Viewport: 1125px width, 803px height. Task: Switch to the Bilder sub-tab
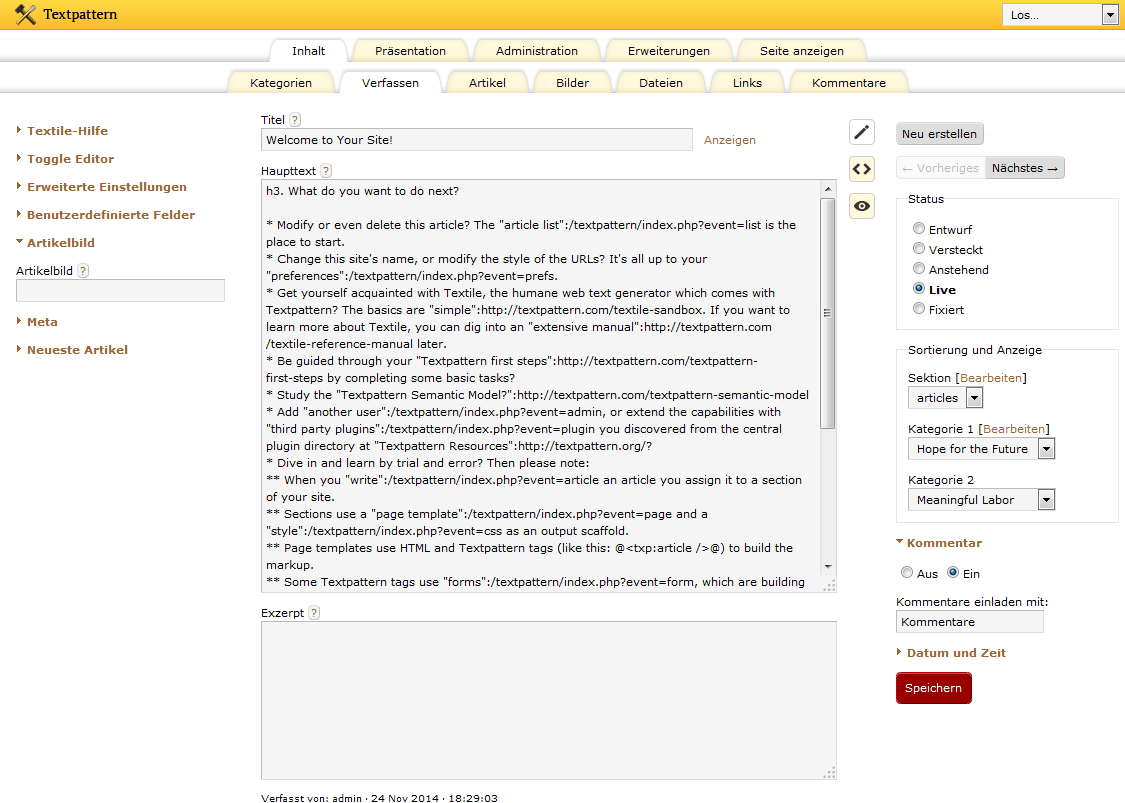tap(573, 83)
